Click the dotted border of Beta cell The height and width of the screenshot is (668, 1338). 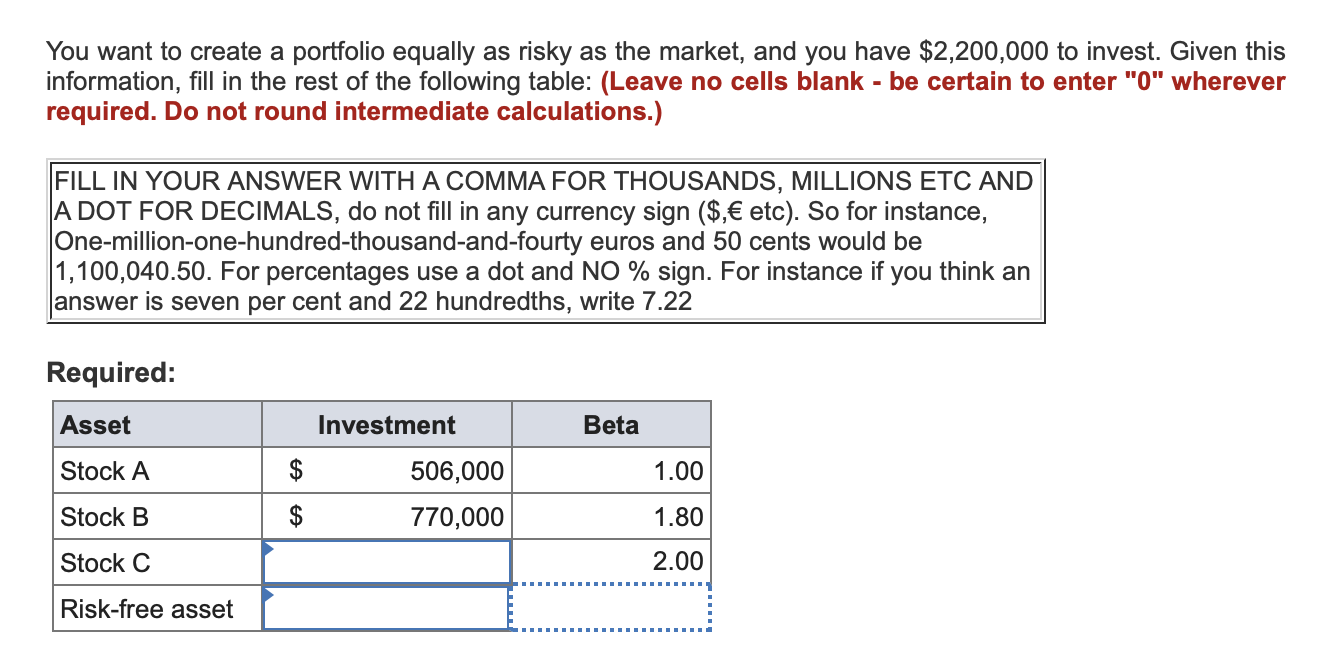611,584
